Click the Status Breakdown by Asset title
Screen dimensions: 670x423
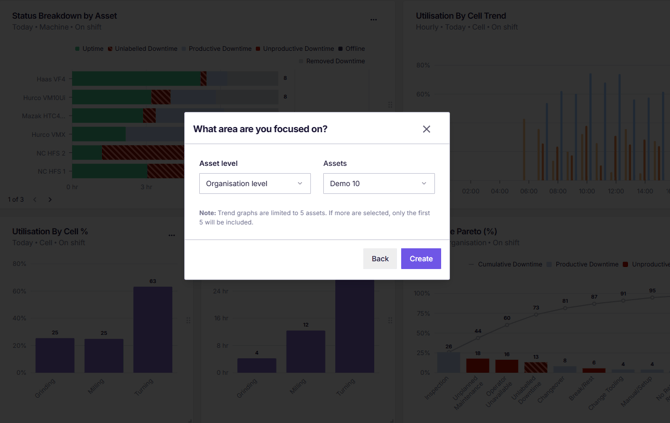65,16
